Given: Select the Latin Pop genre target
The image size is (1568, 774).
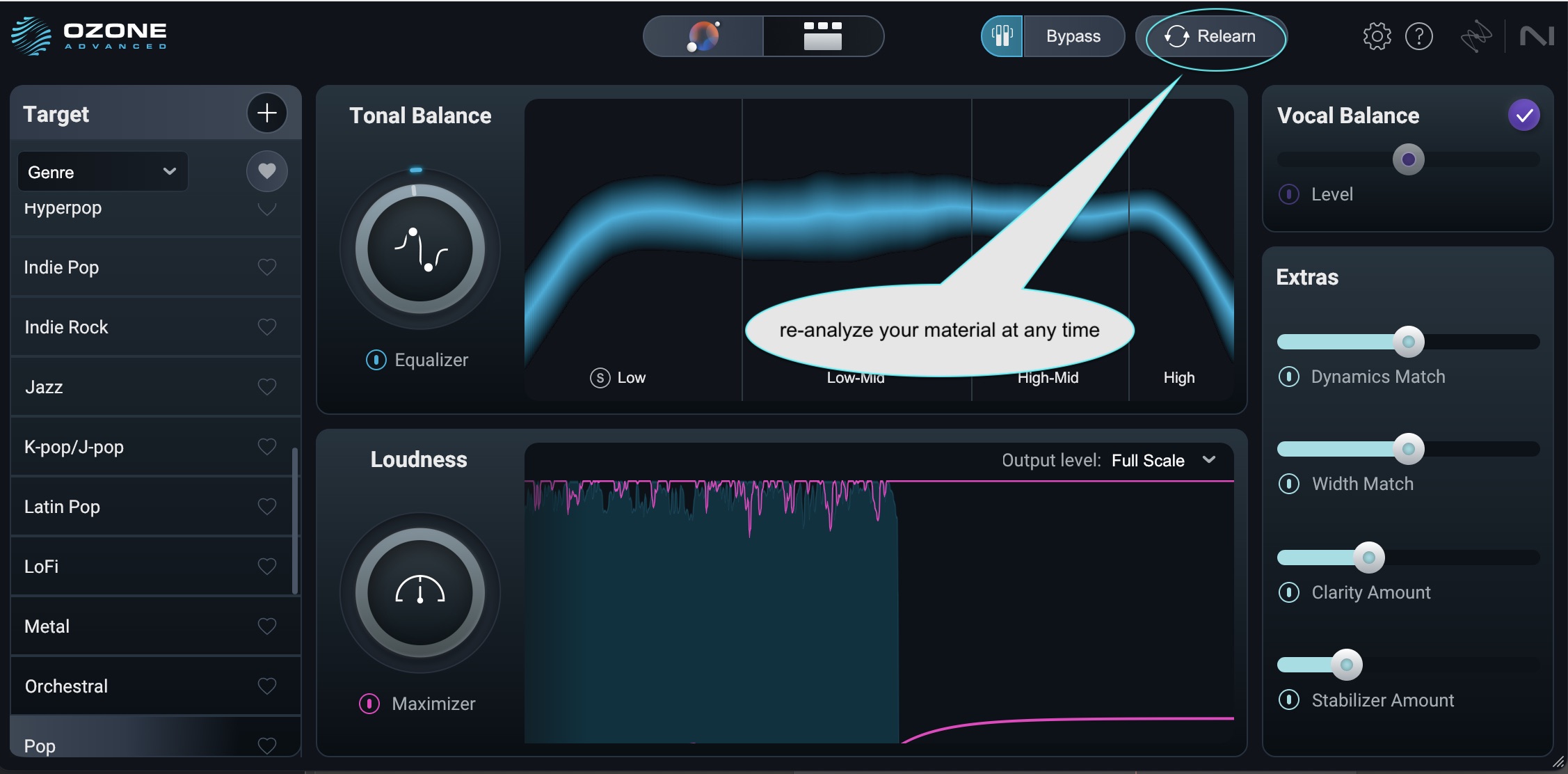Looking at the screenshot, I should pos(155,507).
